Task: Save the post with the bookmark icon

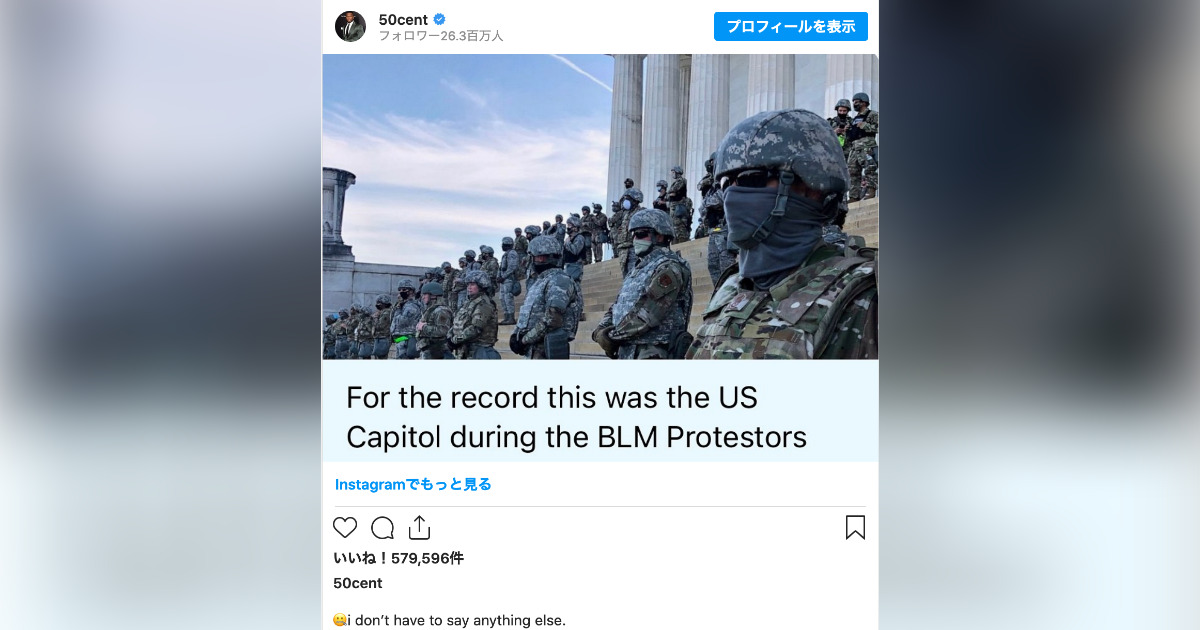Action: pos(855,528)
